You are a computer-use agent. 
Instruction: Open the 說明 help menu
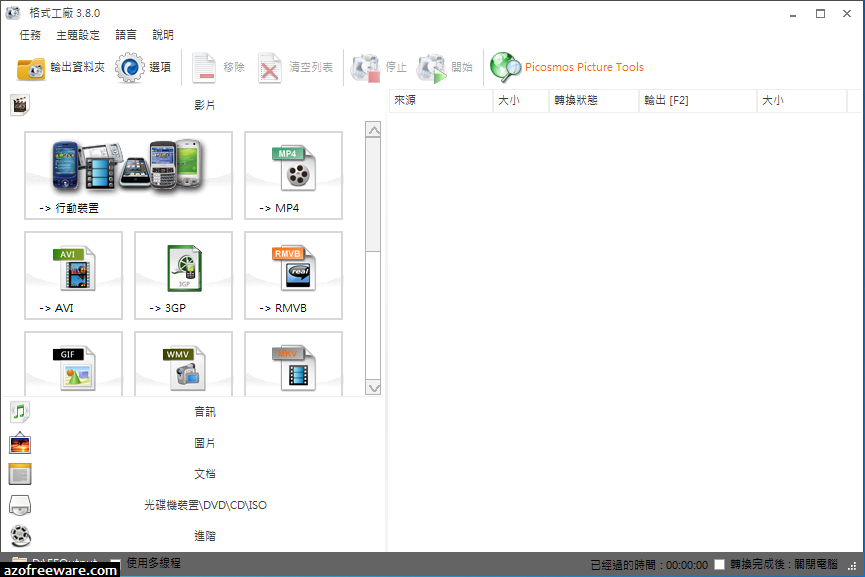click(163, 35)
